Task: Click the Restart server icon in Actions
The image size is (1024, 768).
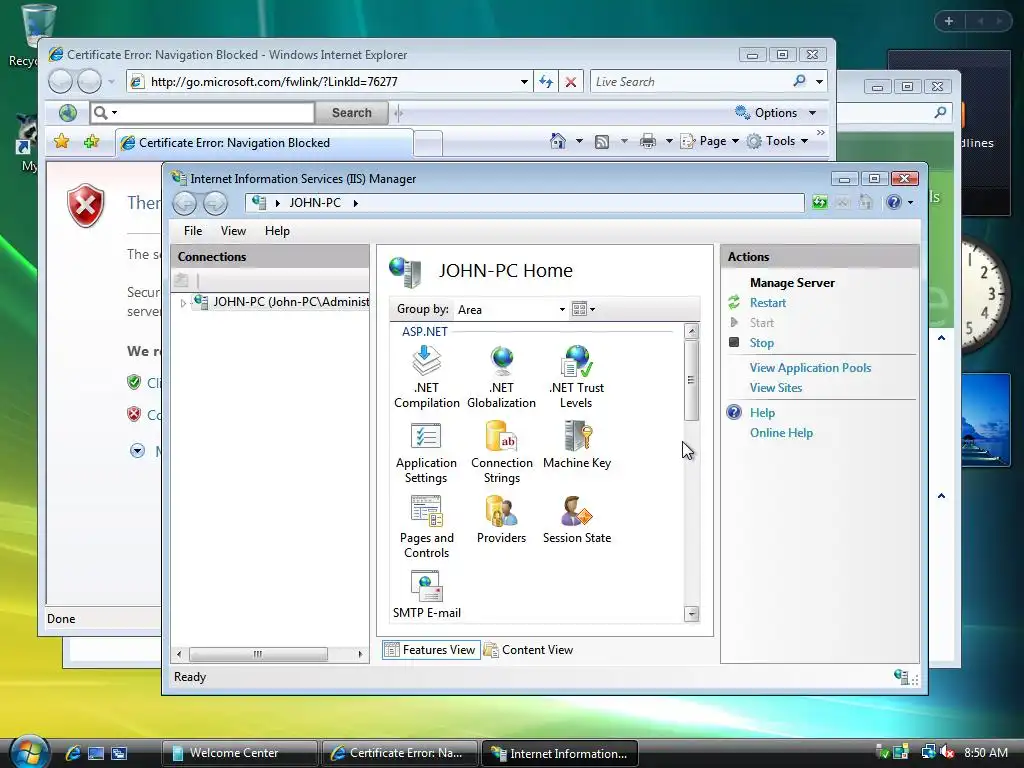Action: 734,302
